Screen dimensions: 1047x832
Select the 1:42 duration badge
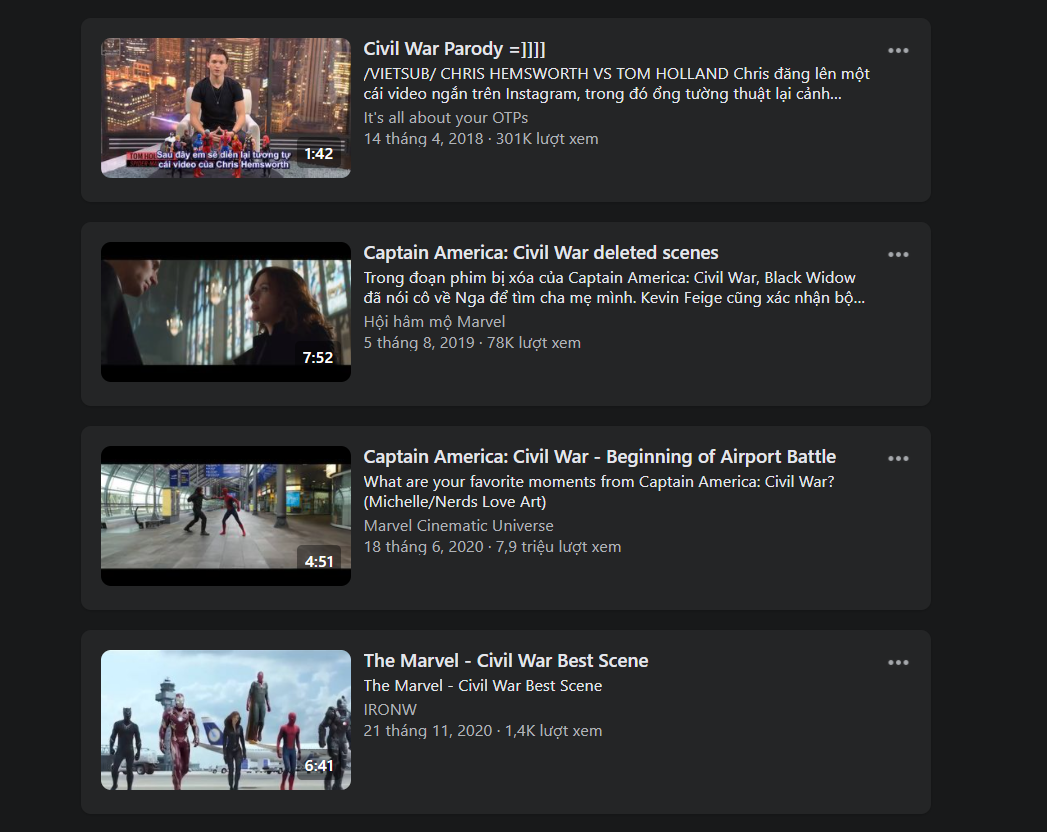click(x=319, y=154)
